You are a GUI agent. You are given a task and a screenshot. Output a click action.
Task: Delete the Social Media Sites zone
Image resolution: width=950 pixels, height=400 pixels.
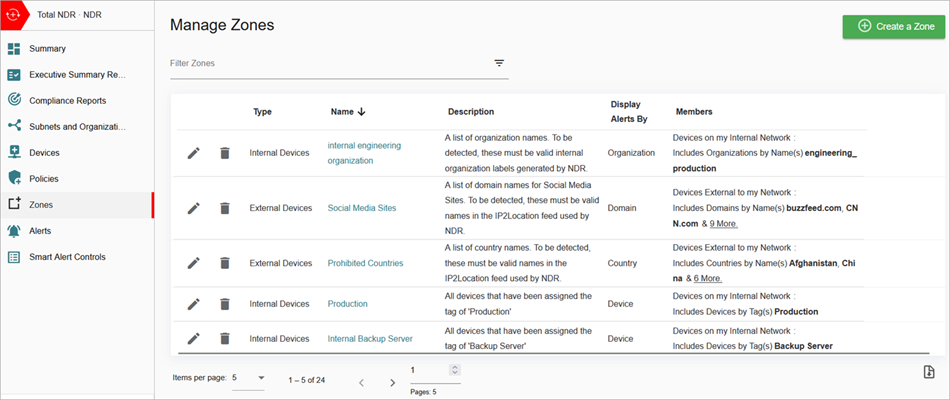[x=225, y=208]
